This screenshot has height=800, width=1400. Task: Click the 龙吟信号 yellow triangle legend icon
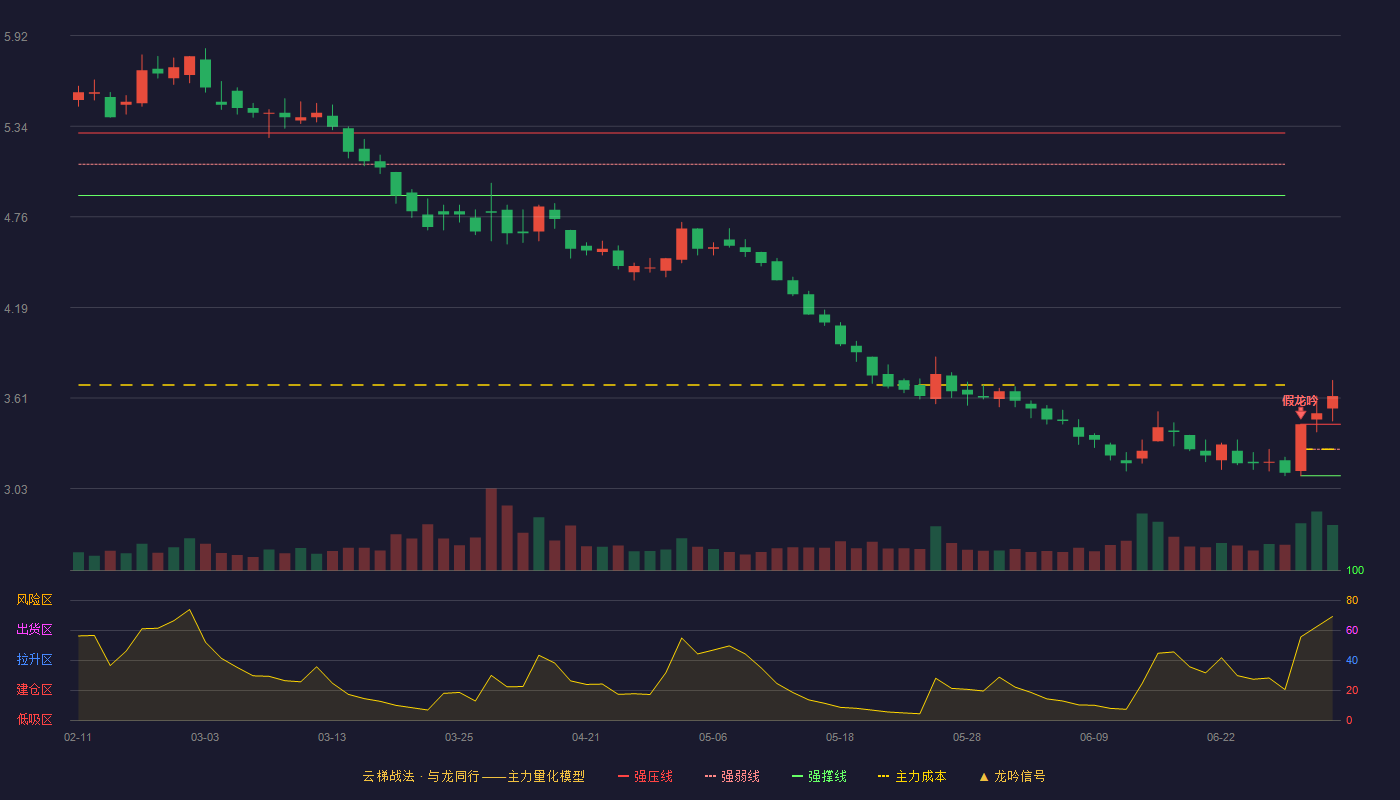click(984, 777)
